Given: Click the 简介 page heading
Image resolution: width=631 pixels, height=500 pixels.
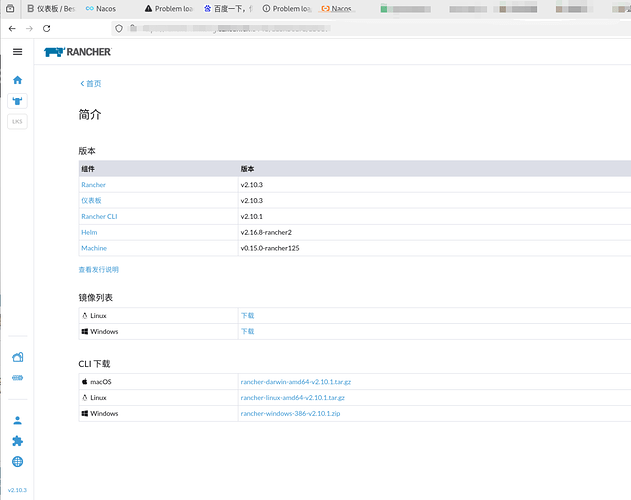Looking at the screenshot, I should pyautogui.click(x=90, y=115).
